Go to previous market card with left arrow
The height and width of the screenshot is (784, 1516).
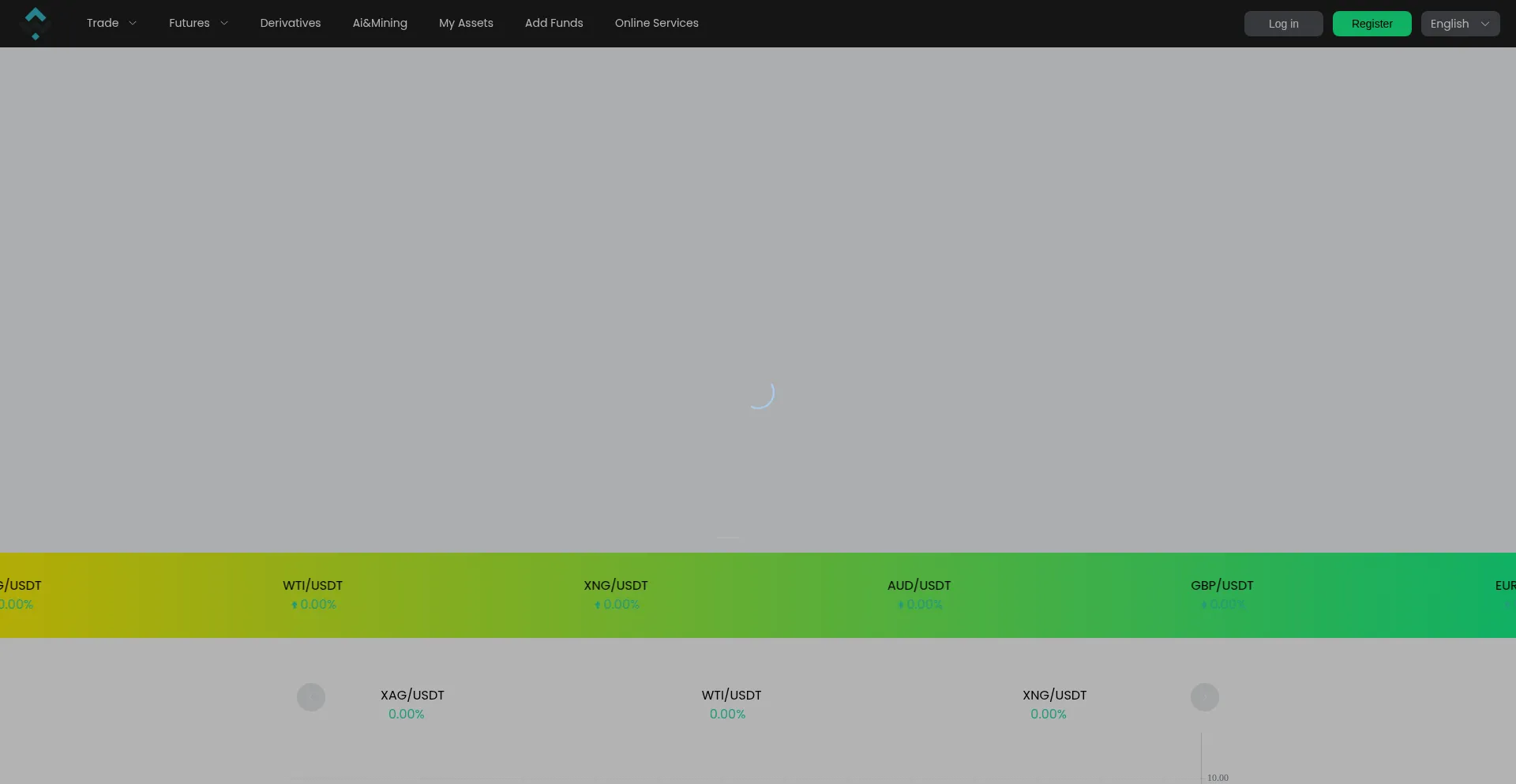tap(311, 697)
